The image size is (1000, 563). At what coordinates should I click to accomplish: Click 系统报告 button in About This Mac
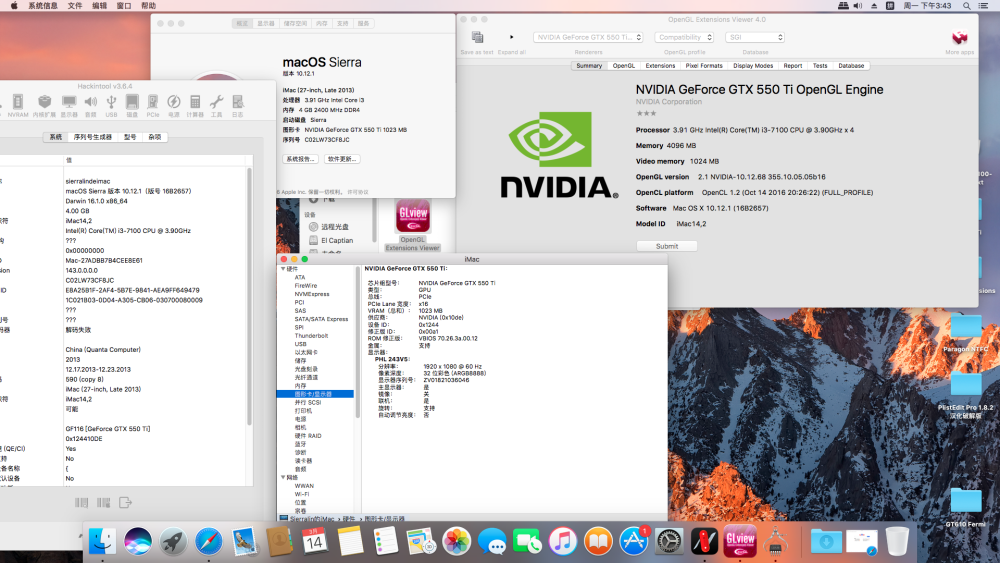(x=300, y=159)
